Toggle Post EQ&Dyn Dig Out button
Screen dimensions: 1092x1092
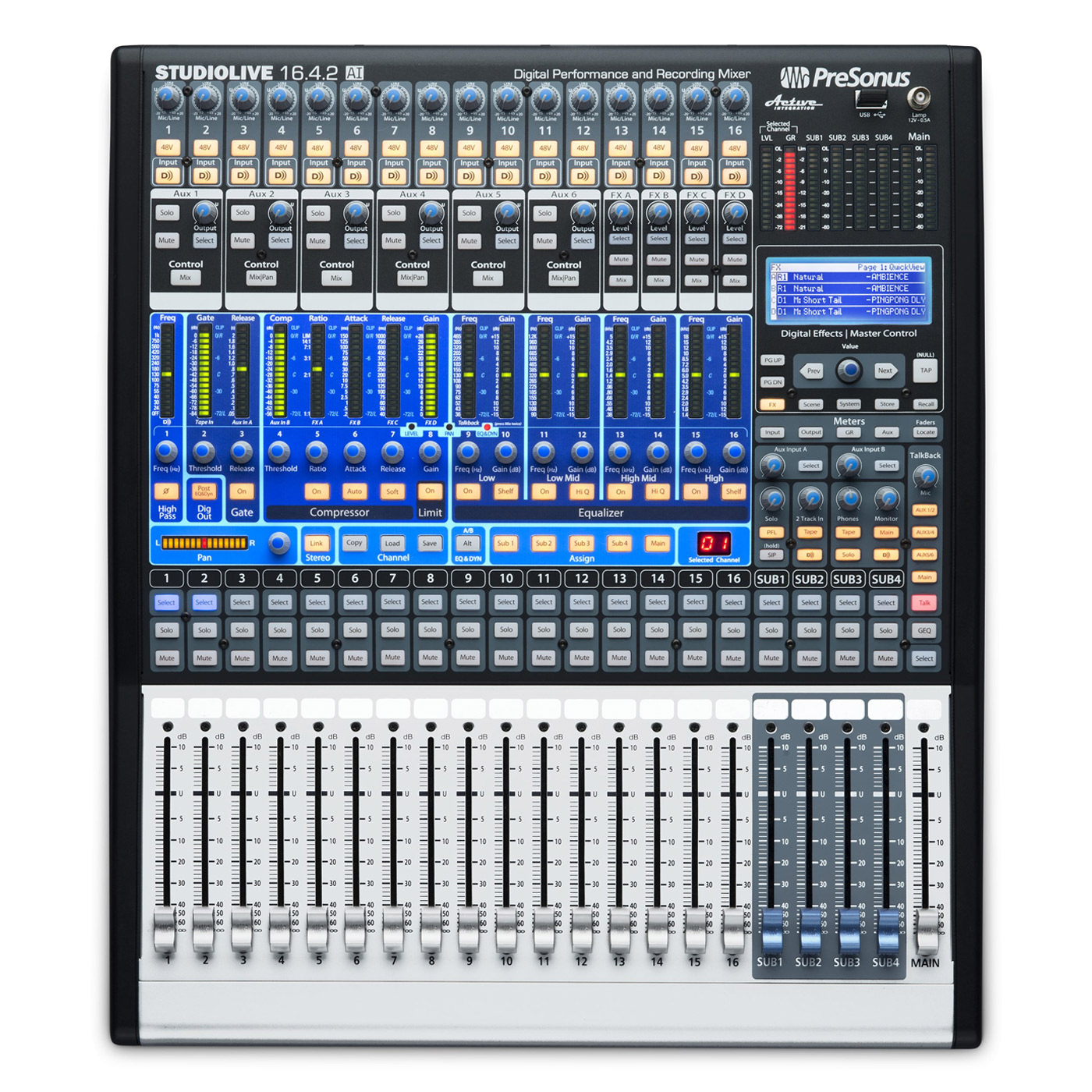click(204, 491)
